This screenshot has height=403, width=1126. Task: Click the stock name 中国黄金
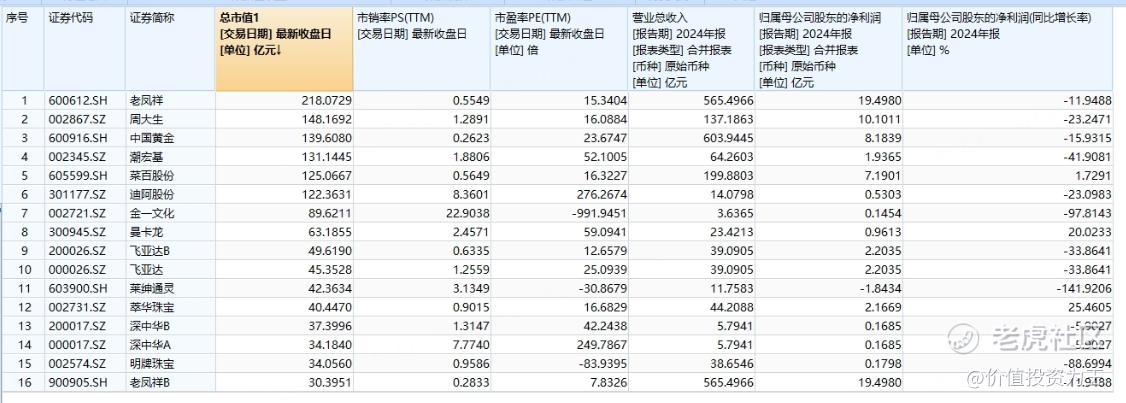pos(152,138)
